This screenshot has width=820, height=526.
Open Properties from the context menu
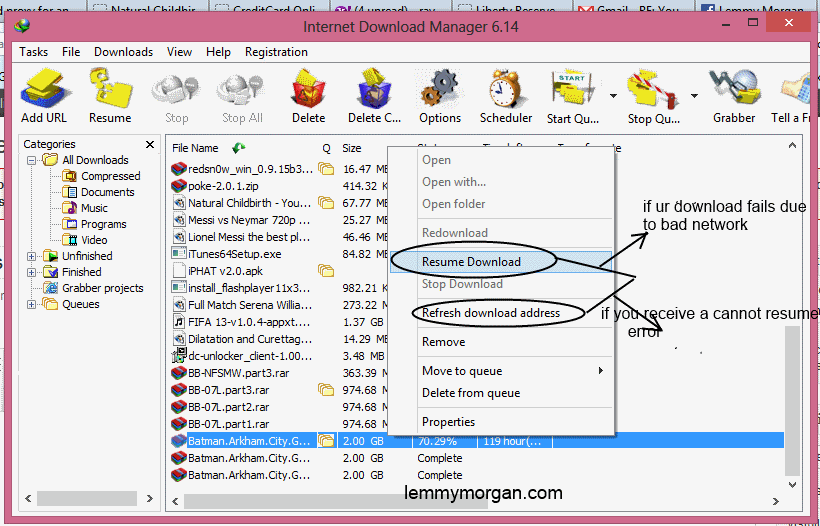pos(501,422)
